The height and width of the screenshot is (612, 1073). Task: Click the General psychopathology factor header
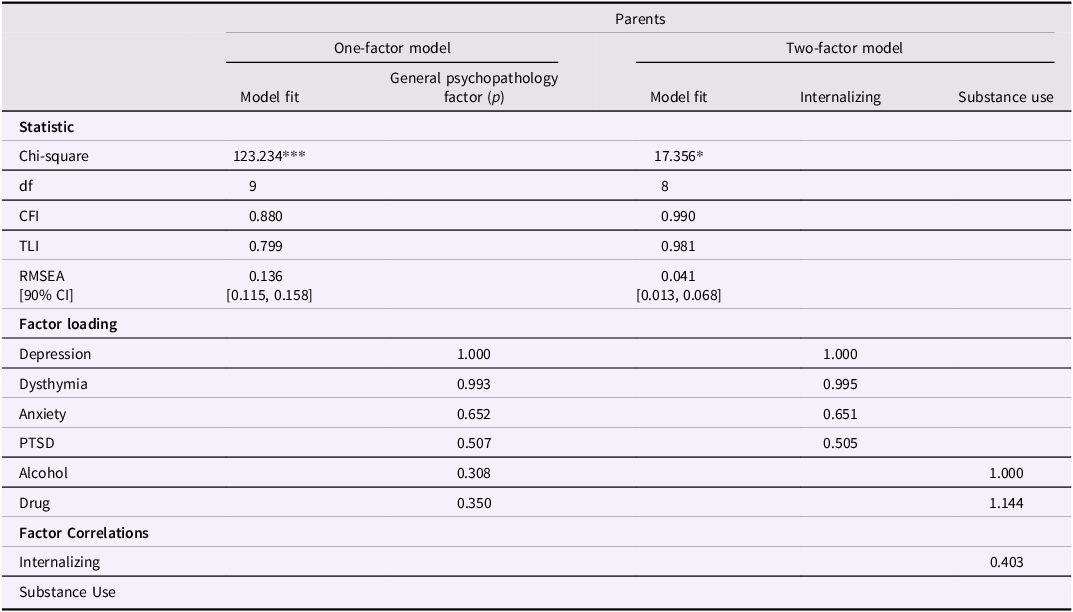point(473,87)
